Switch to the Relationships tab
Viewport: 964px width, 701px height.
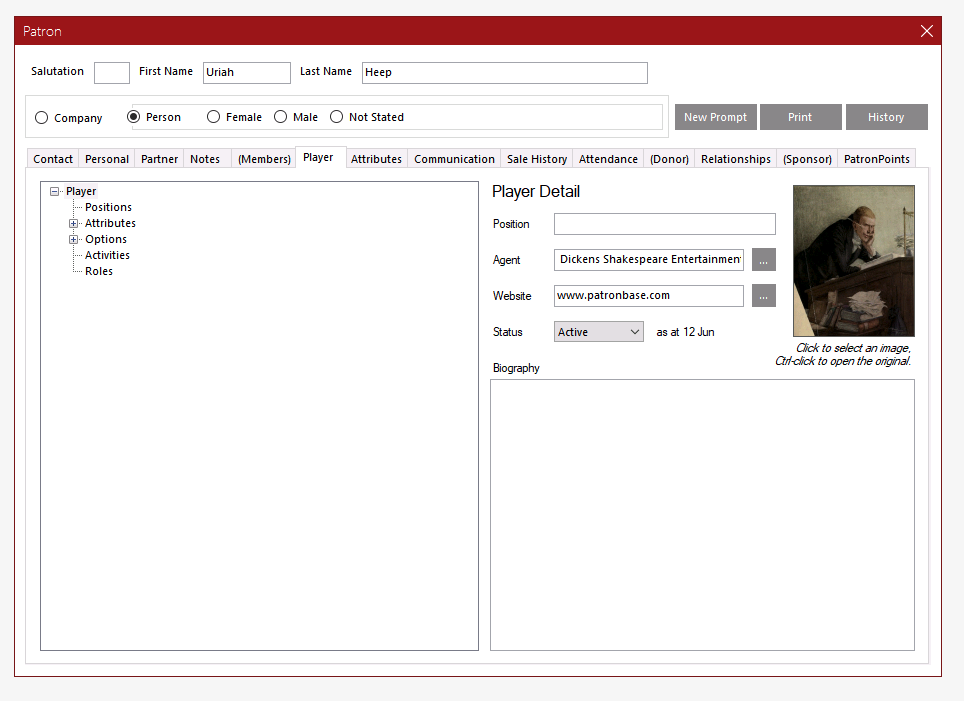735,159
